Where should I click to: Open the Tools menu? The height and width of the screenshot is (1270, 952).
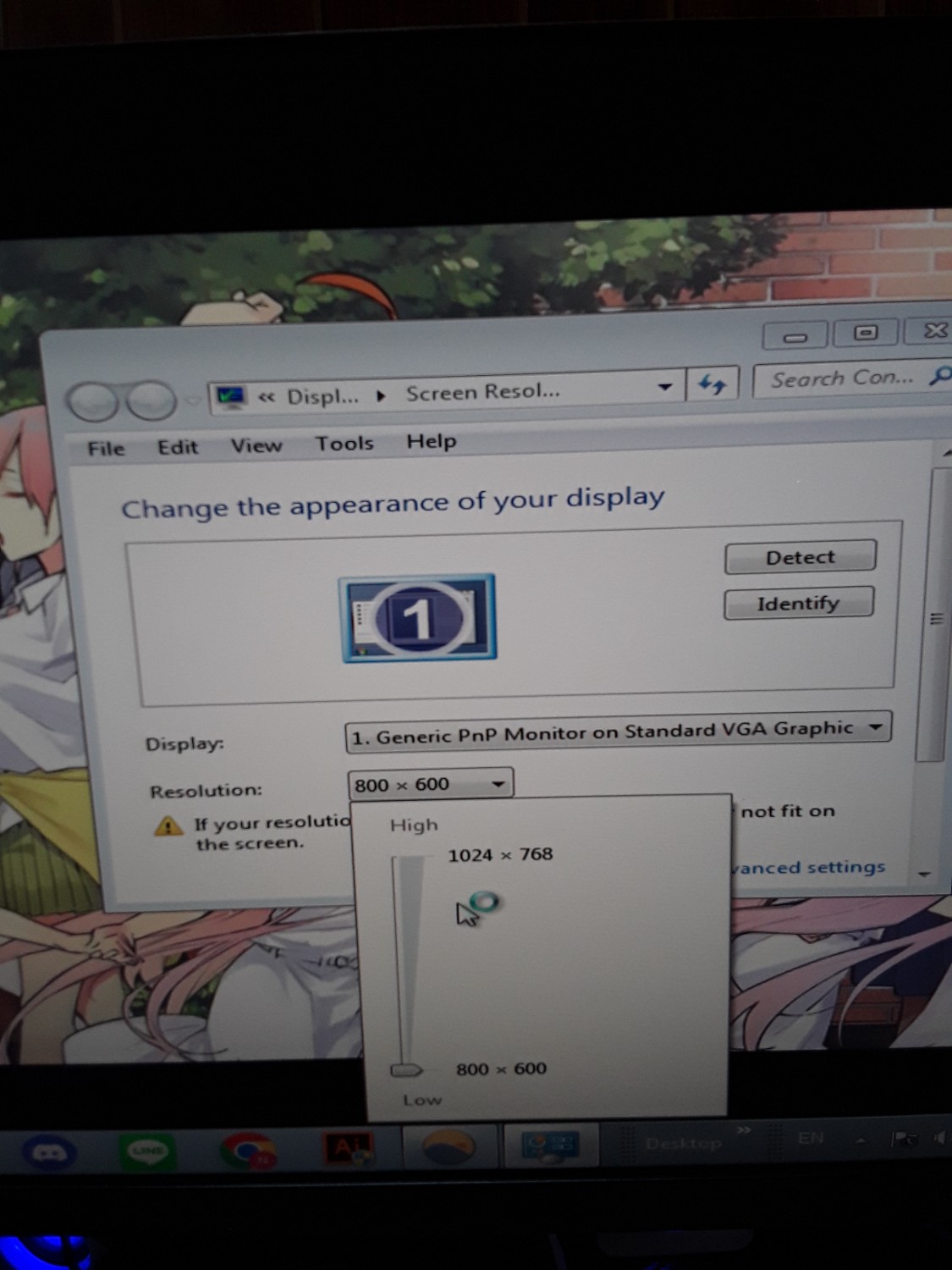344,443
